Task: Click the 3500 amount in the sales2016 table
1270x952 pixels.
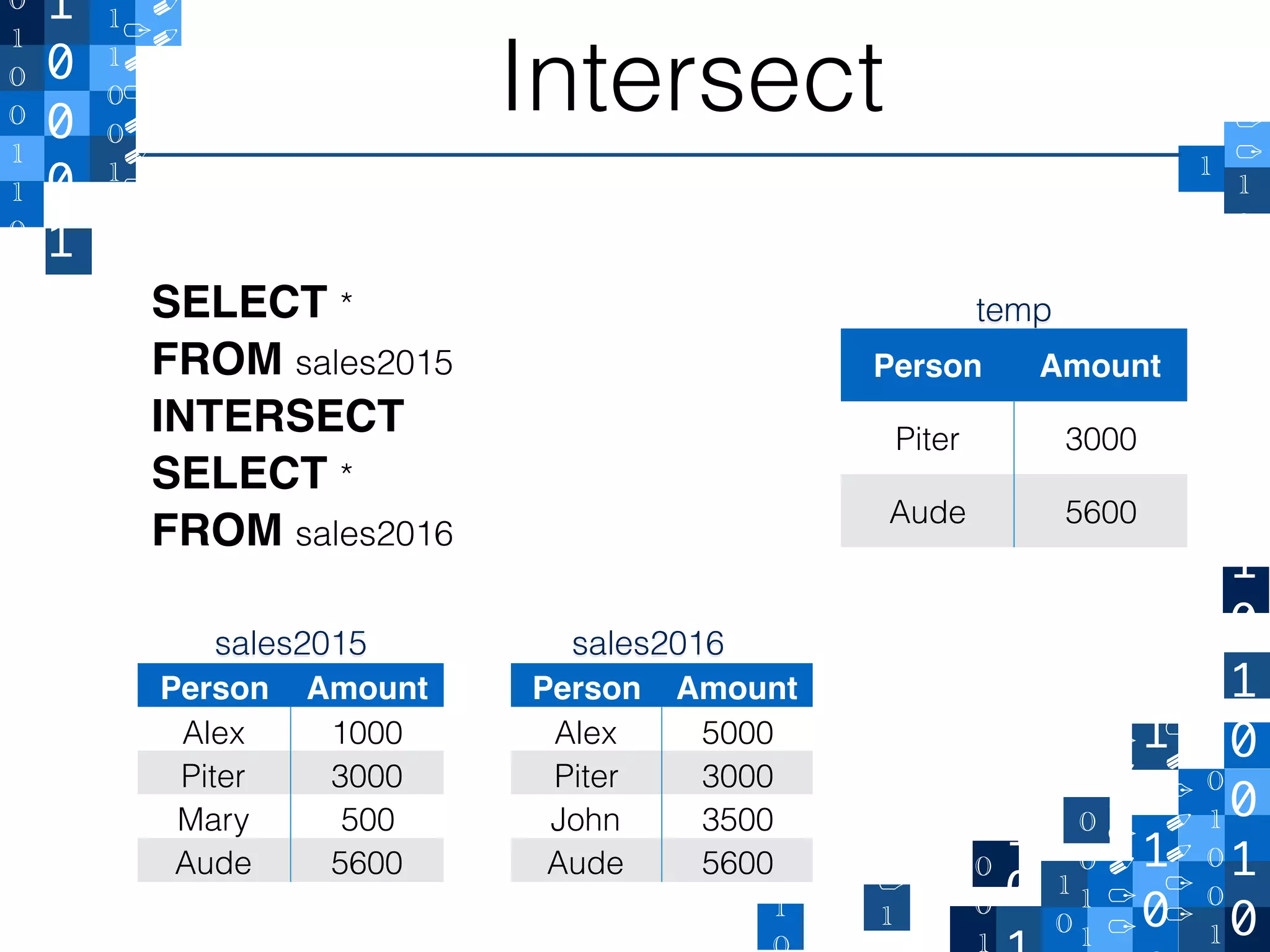Action: pyautogui.click(x=737, y=819)
